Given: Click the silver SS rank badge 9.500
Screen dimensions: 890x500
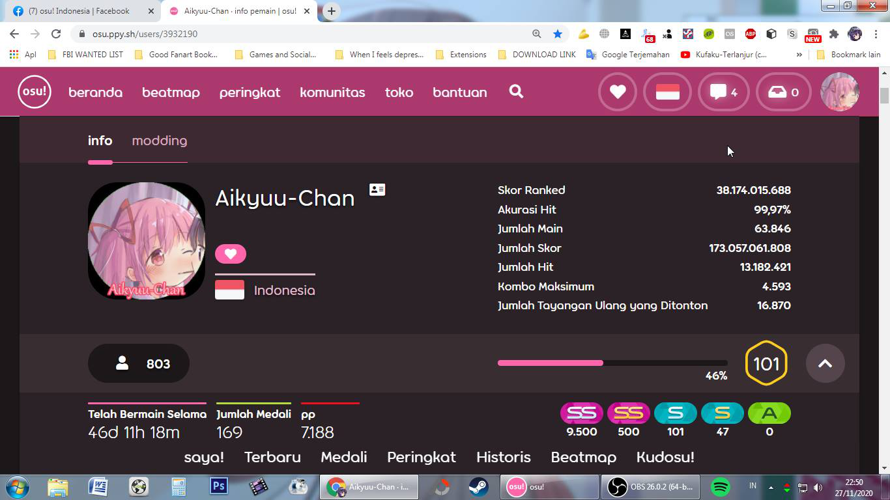Looking at the screenshot, I should pyautogui.click(x=582, y=413).
